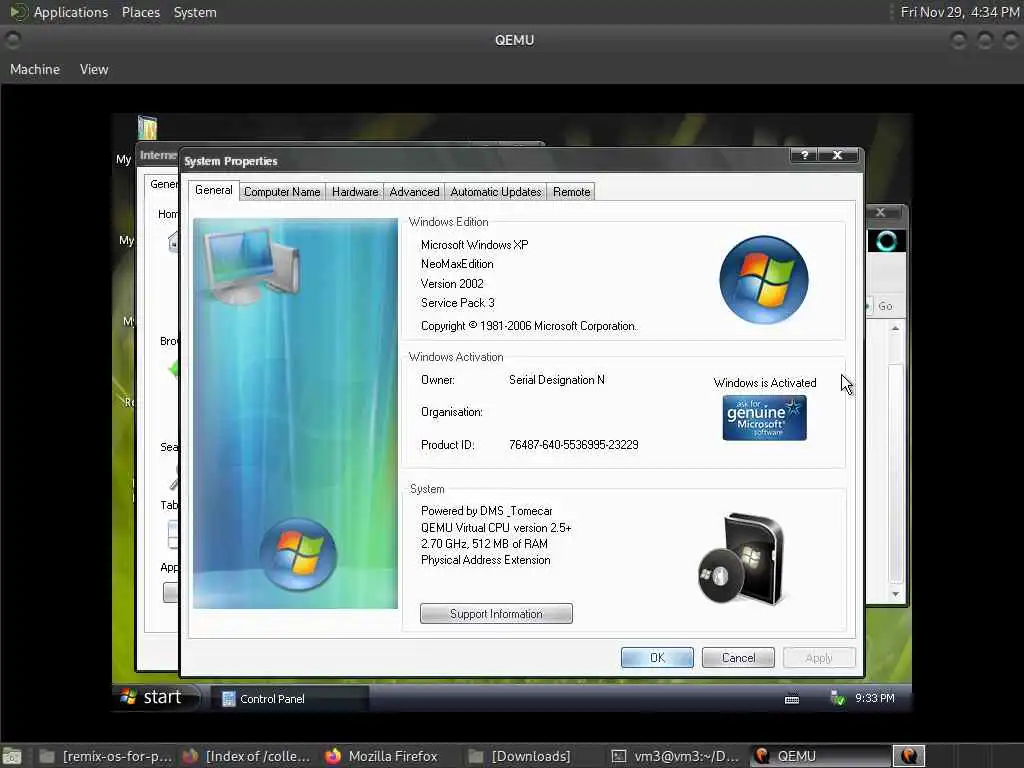Switch to Index of /colle... Firefox window
The width and height of the screenshot is (1024, 768).
(x=246, y=756)
